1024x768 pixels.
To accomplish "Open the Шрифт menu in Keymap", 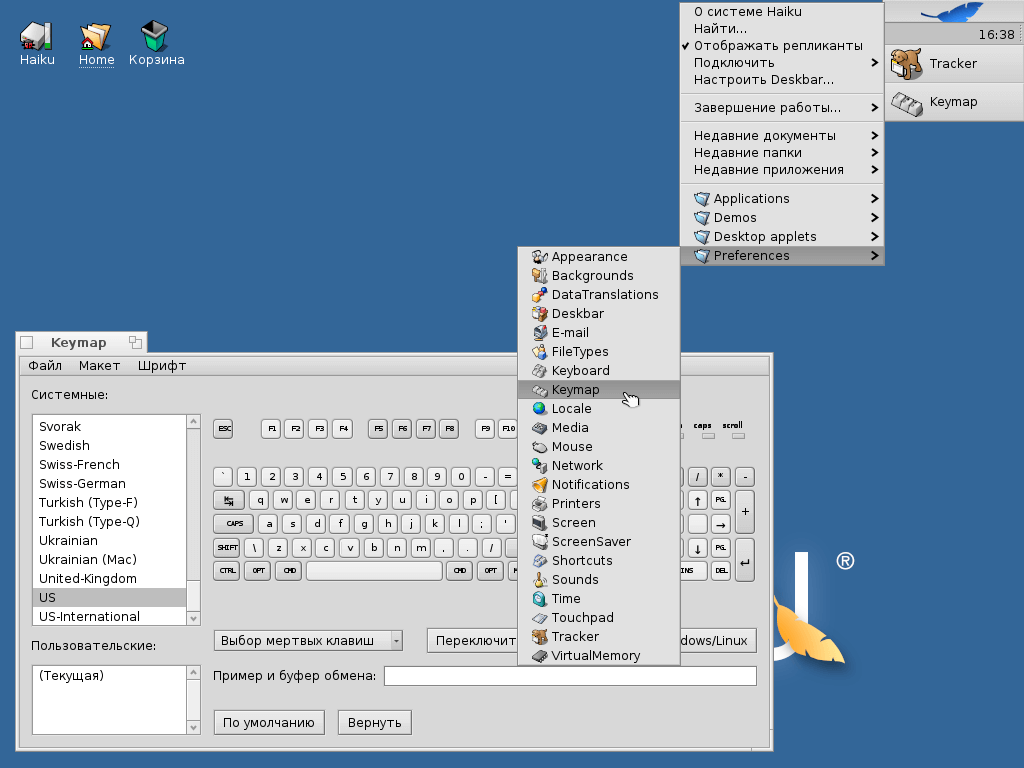I will tap(162, 366).
